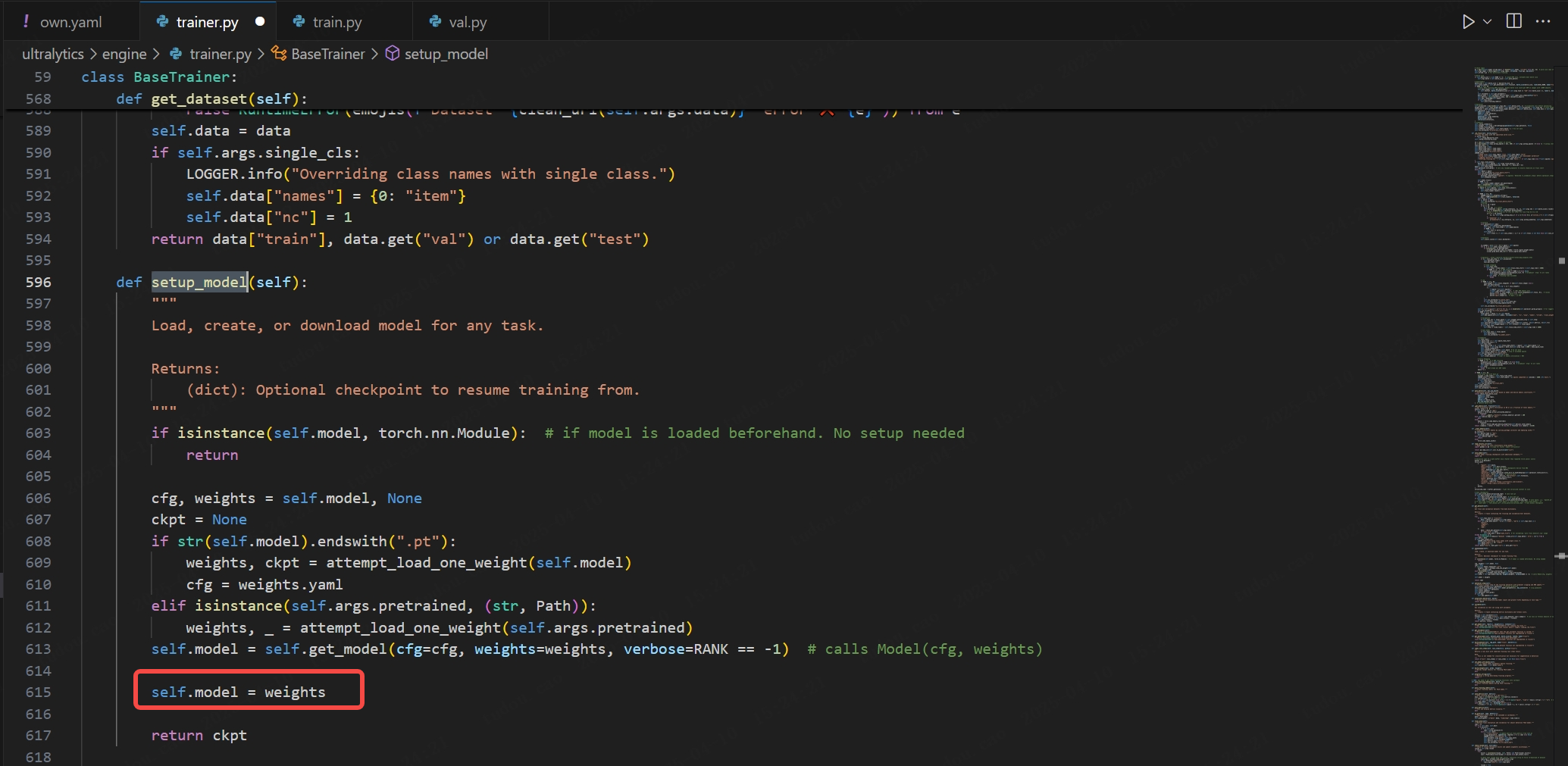This screenshot has height=766, width=1568.
Task: Click the sticky header class BaseTrainer line
Action: [x=159, y=77]
